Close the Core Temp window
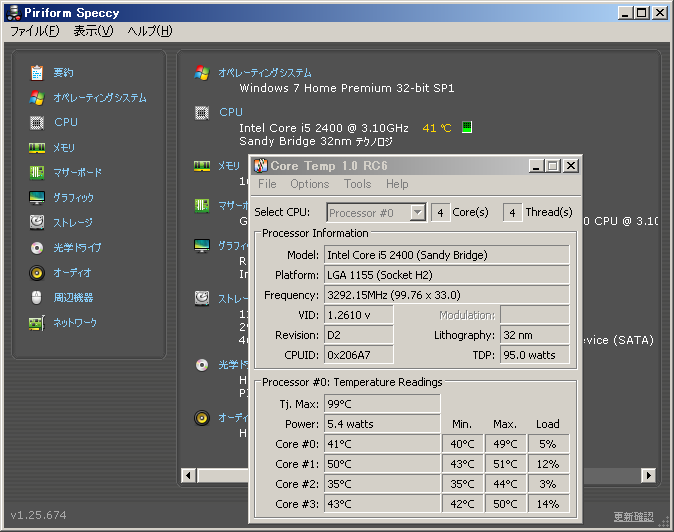The height and width of the screenshot is (532, 674). [x=570, y=165]
